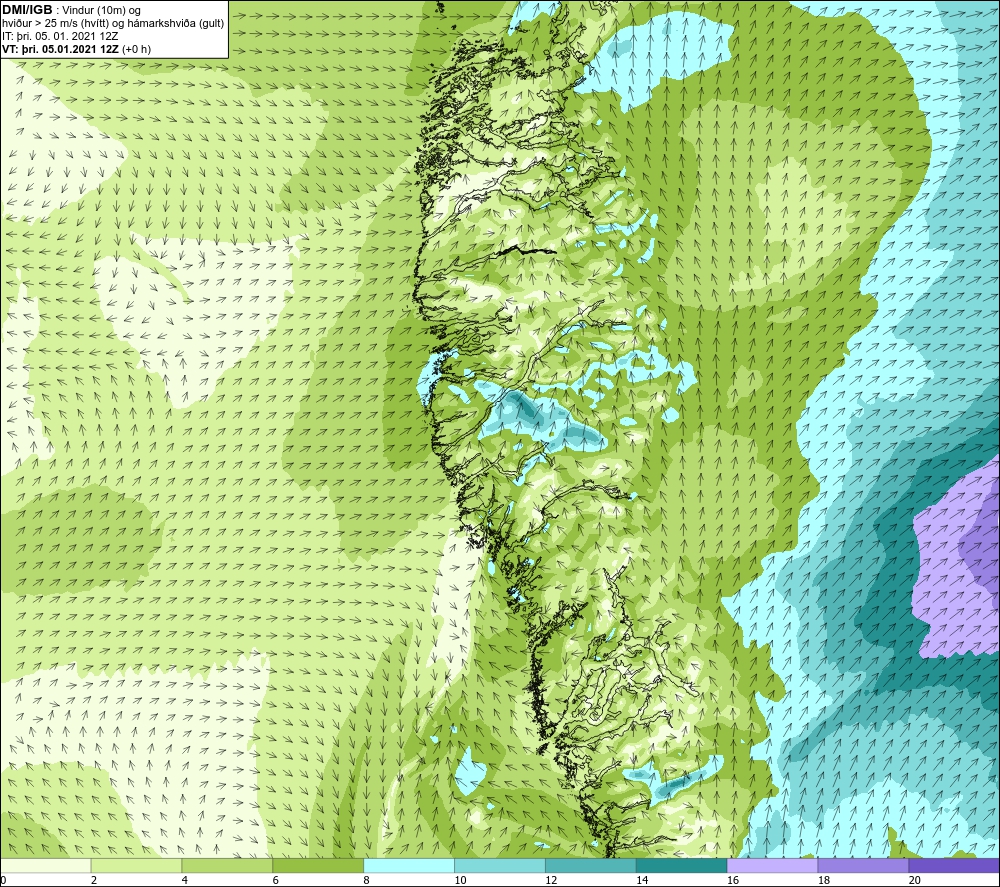Click the 12–14 m/s teal legend swatch
The width and height of the screenshot is (1000, 887).
pos(591,865)
